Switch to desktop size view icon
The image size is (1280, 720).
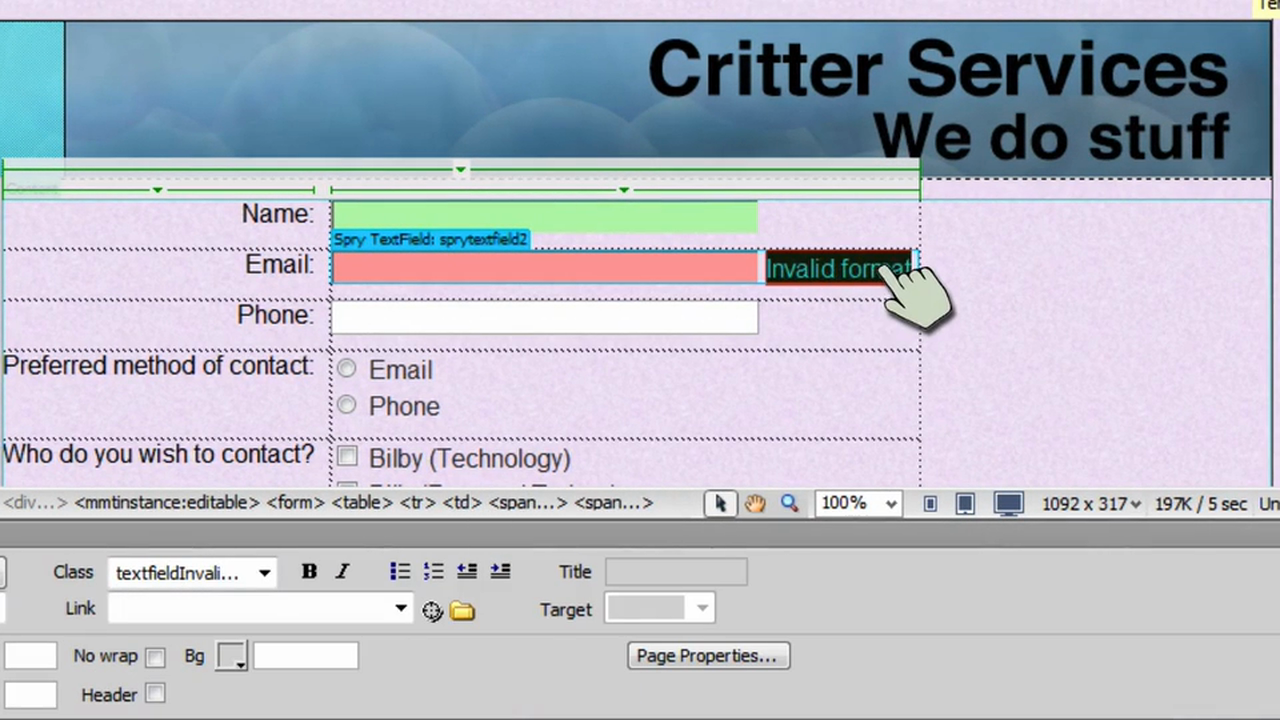(x=1008, y=504)
